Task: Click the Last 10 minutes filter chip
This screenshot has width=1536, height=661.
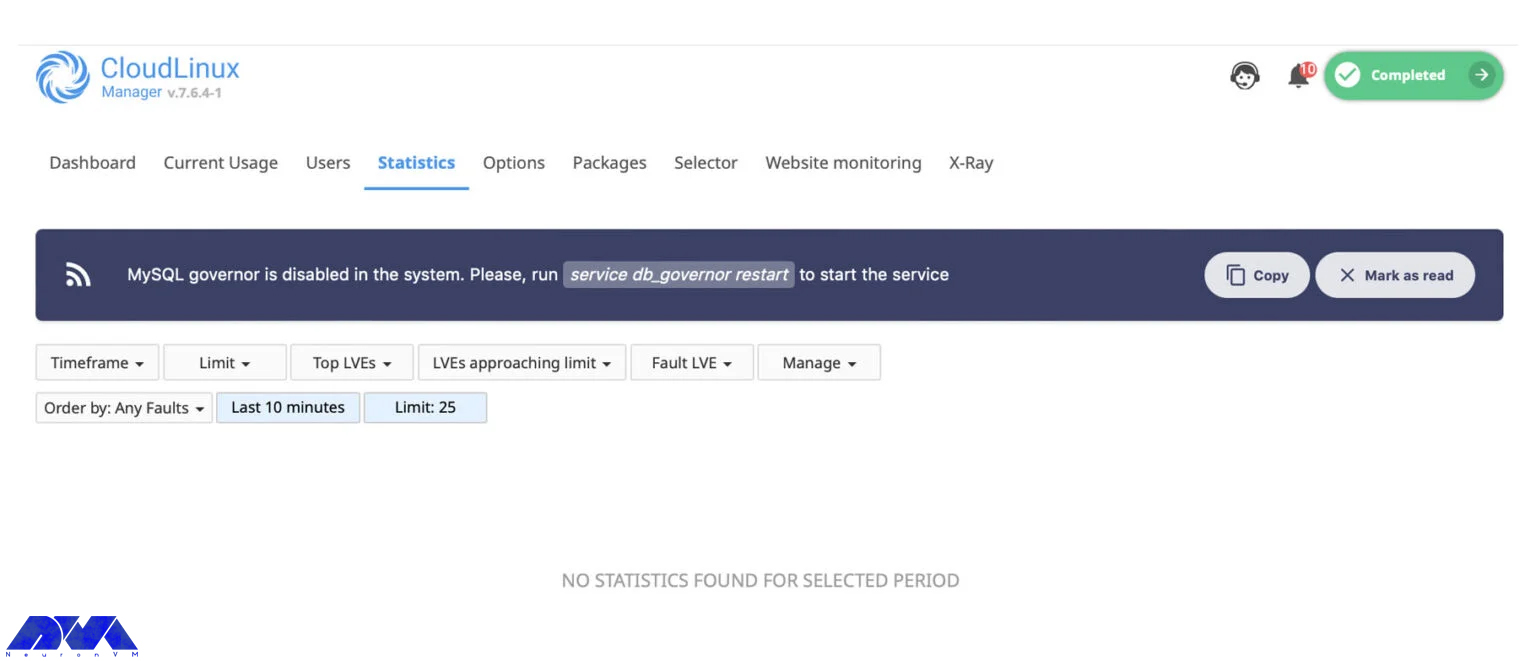Action: point(288,407)
